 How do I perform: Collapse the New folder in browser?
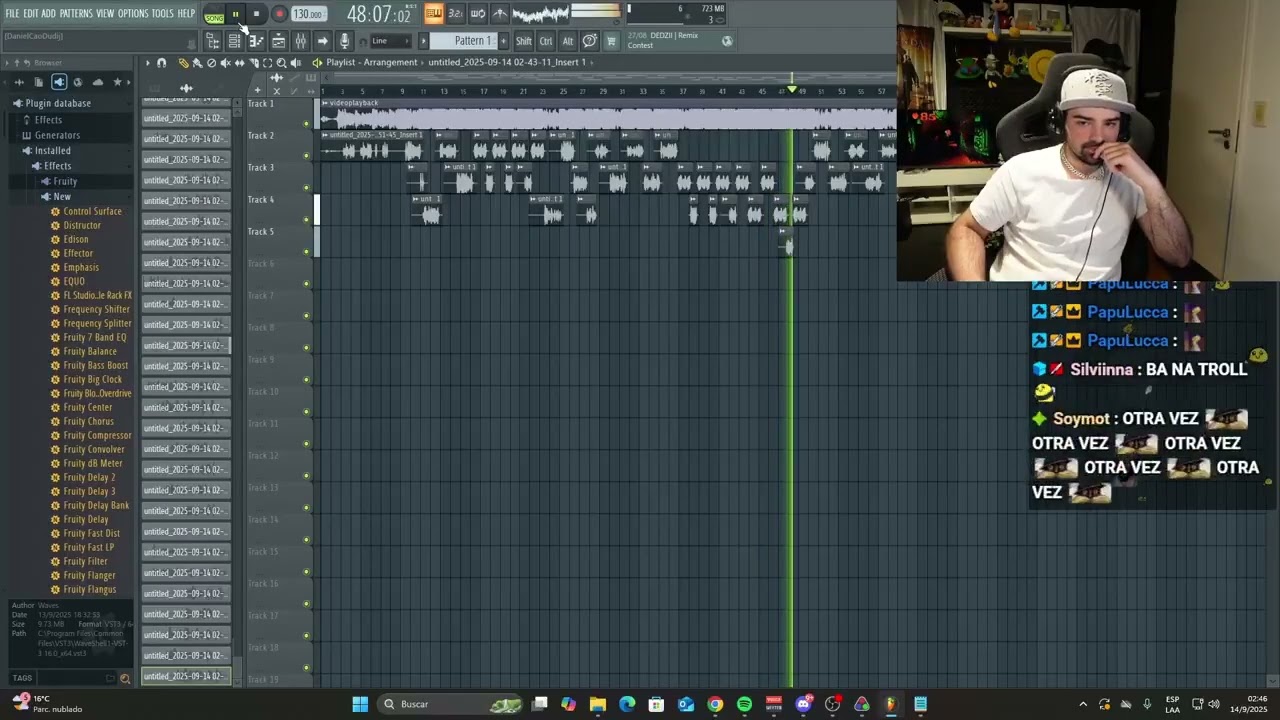61,197
